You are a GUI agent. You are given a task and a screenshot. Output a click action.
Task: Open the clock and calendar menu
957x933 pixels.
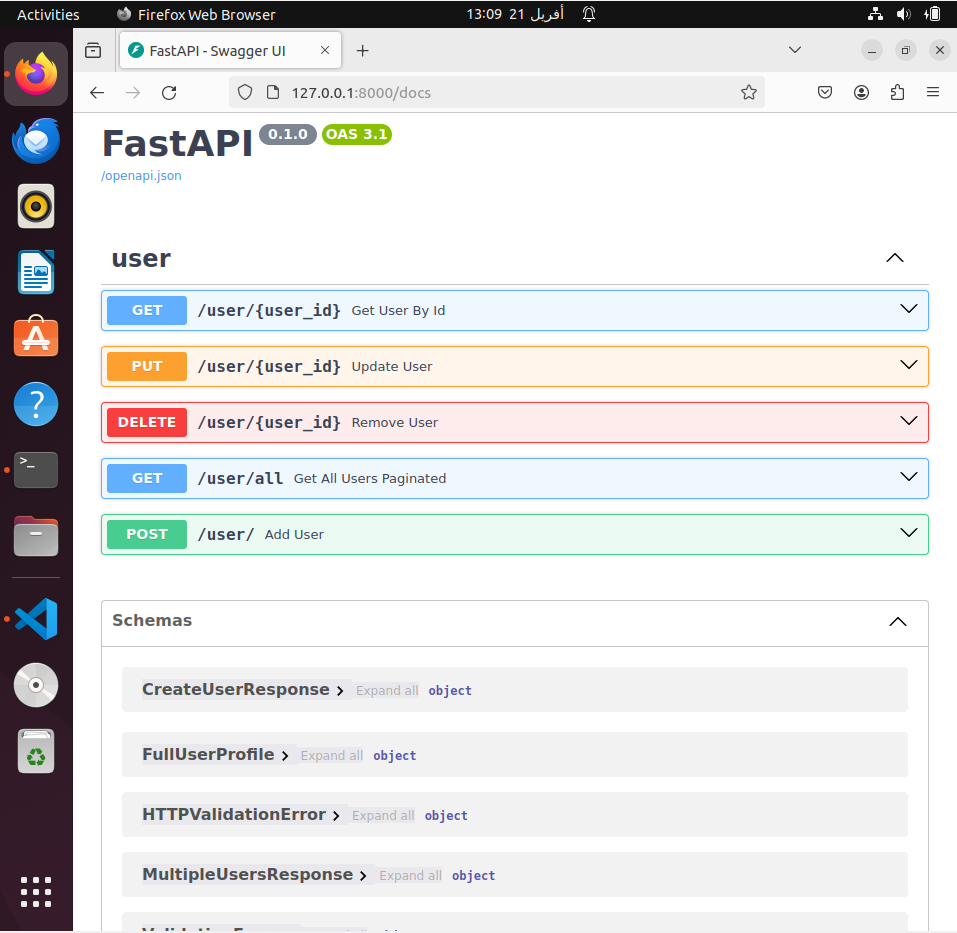[x=515, y=14]
